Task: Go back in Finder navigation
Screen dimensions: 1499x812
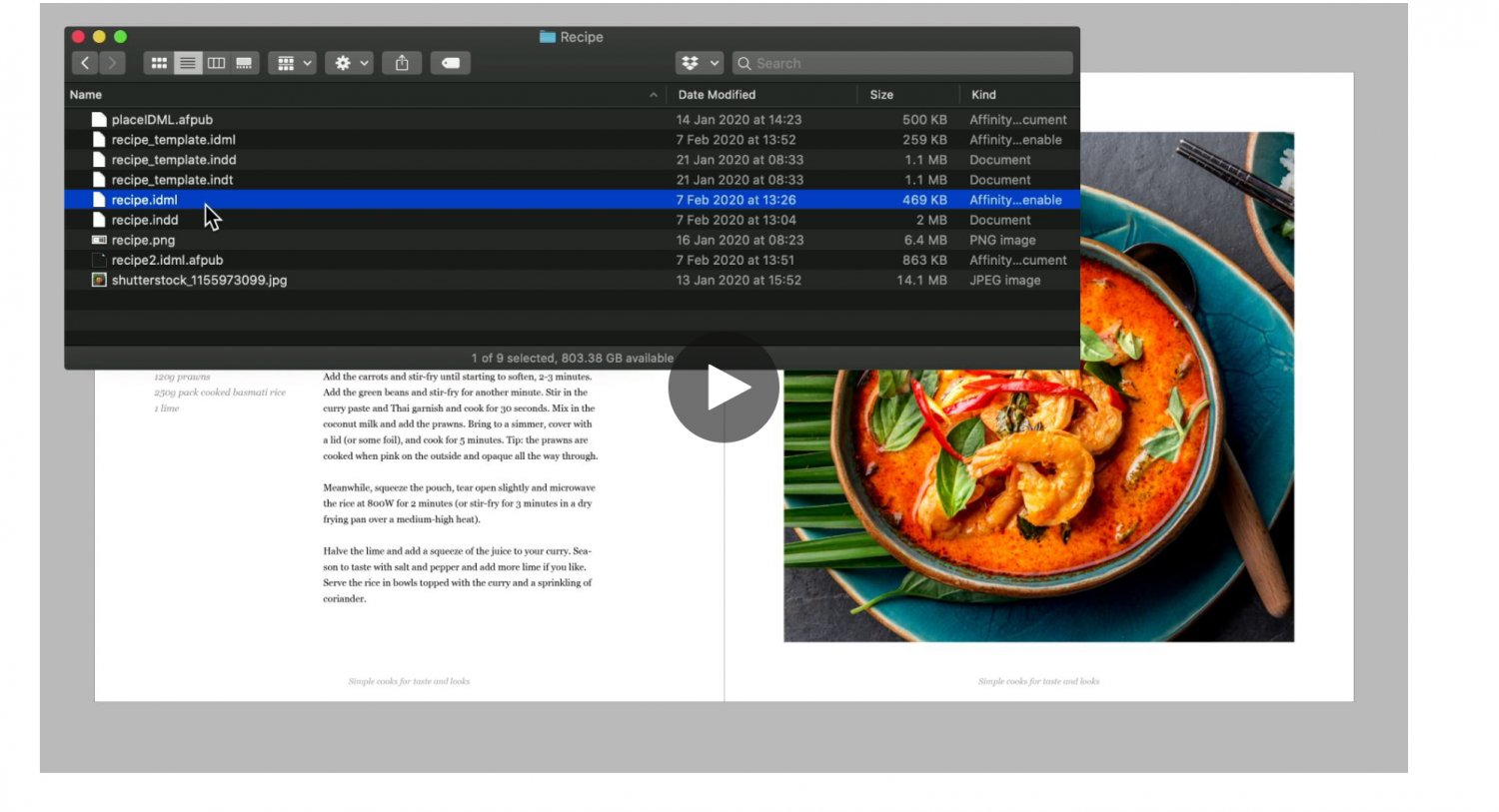Action: [x=85, y=63]
